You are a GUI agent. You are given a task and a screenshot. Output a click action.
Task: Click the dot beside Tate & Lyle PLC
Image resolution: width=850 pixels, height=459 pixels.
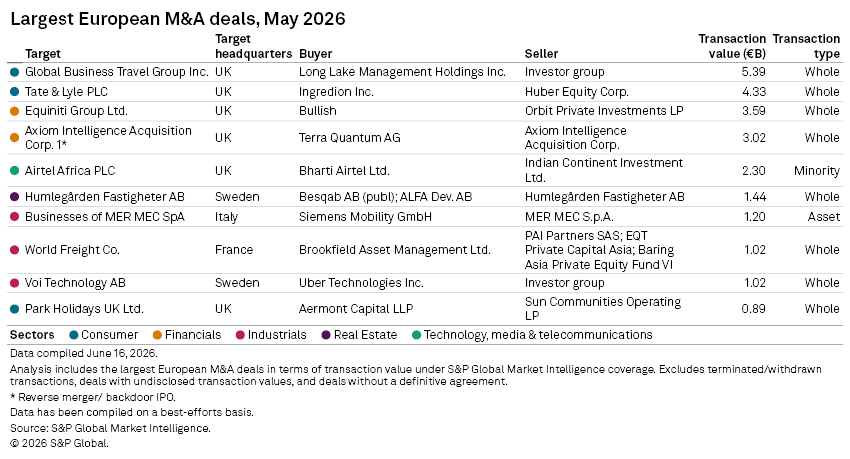[15, 92]
